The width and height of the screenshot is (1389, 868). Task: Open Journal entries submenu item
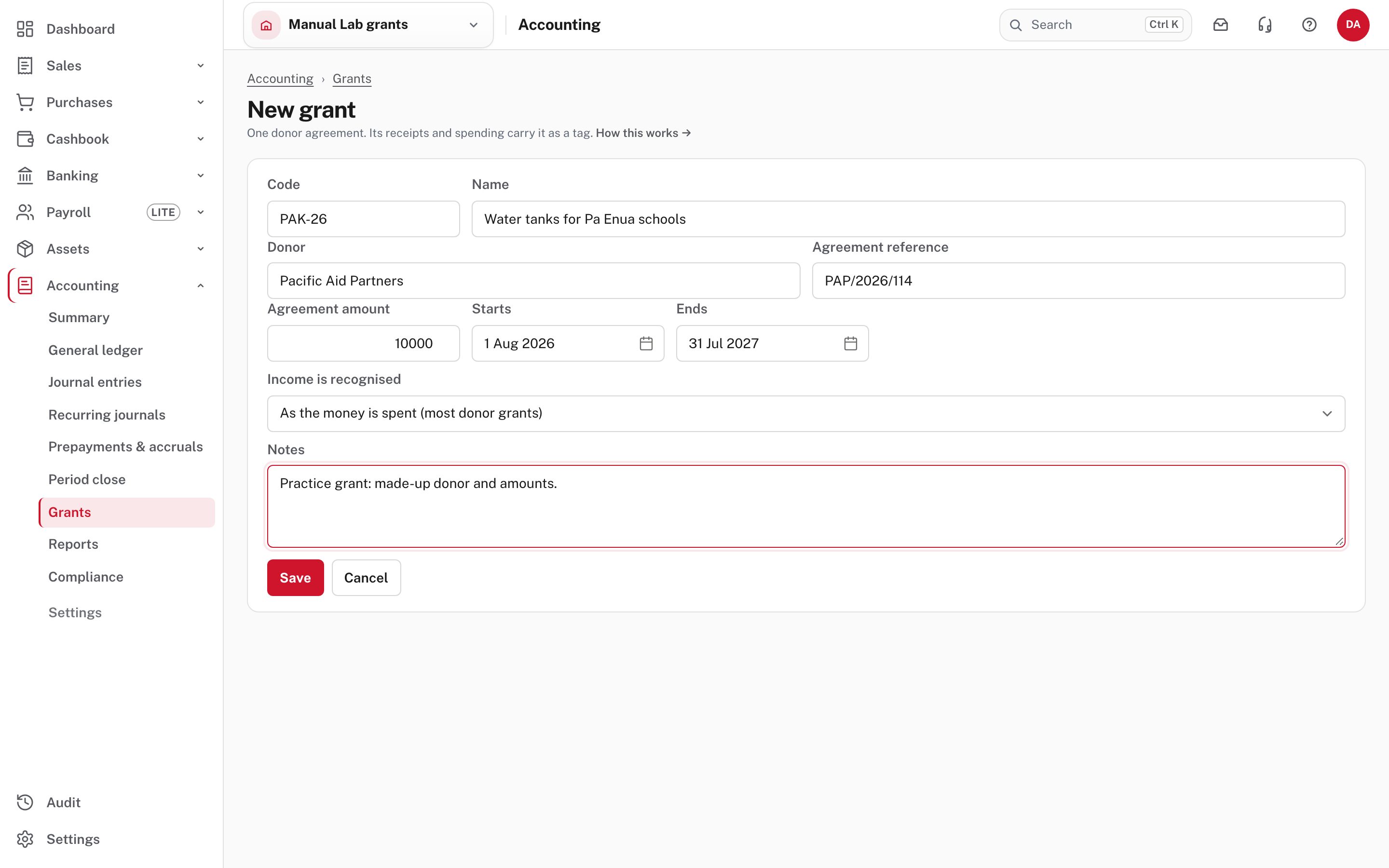(x=95, y=382)
